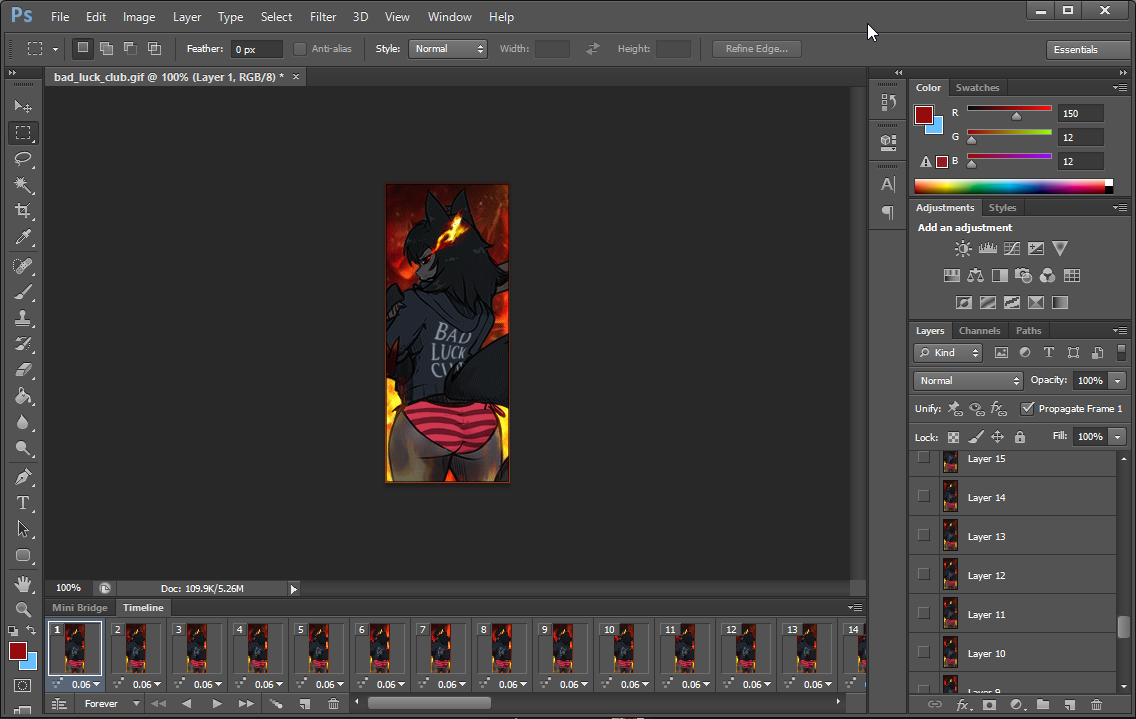The width and height of the screenshot is (1136, 719).
Task: Open the layer blend mode dropdown
Action: coord(968,381)
